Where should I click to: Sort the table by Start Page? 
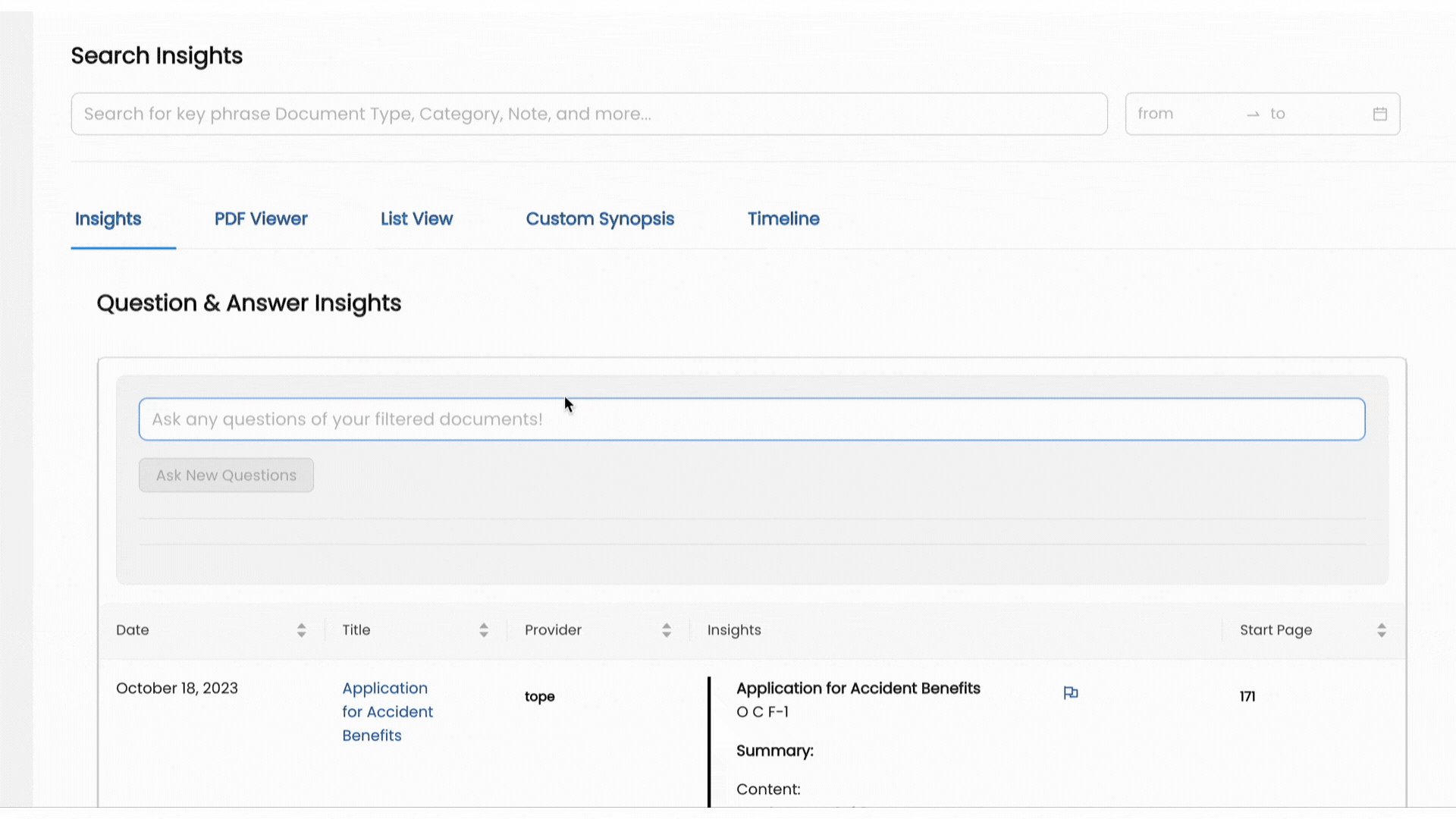1382,629
